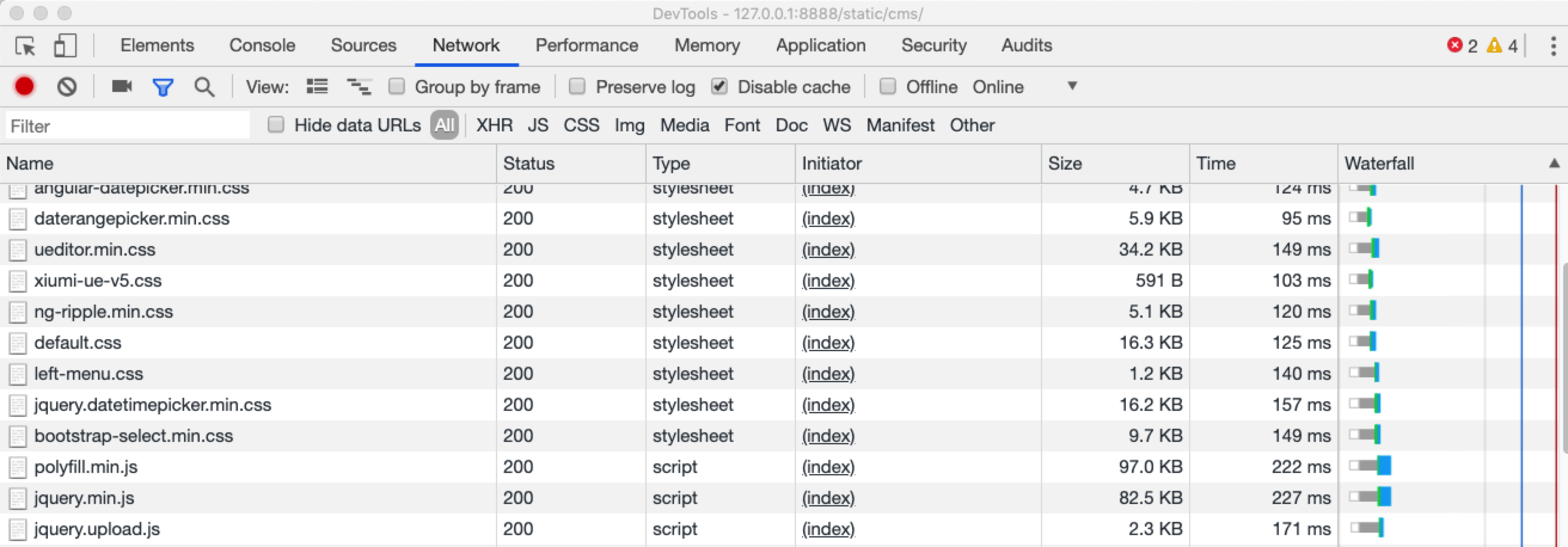Expand the Online throttling dropdown
The height and width of the screenshot is (547, 1568).
[1072, 86]
